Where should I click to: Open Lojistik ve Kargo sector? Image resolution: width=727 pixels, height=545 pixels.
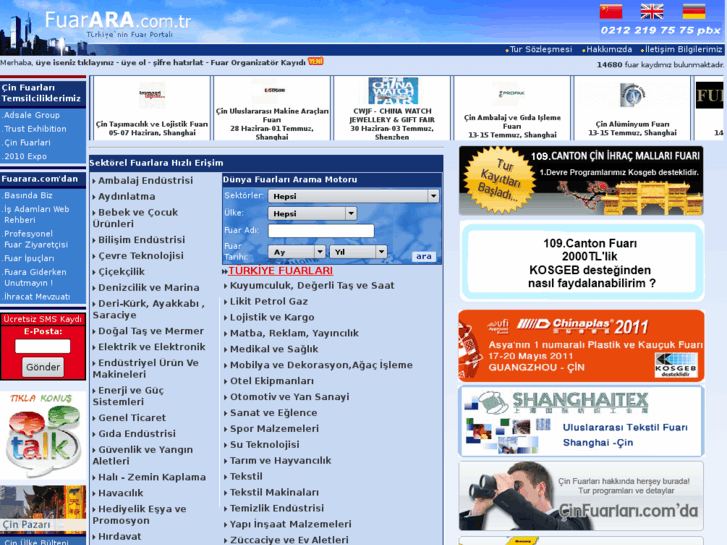(x=272, y=317)
